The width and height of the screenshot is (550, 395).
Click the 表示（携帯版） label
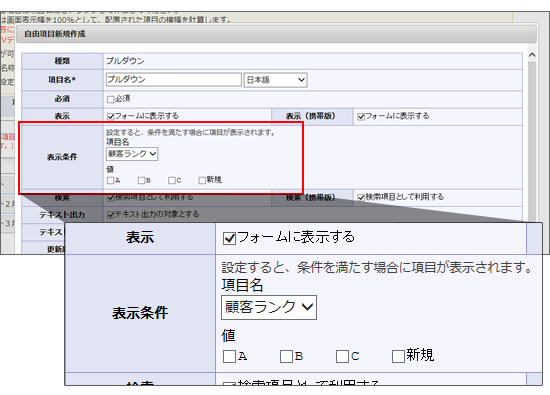coord(311,116)
